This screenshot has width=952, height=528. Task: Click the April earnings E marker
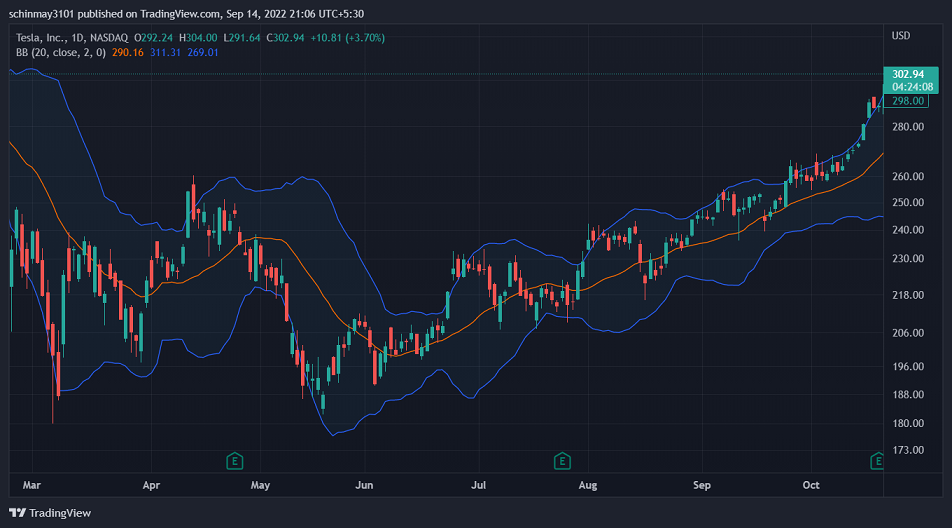coord(234,461)
